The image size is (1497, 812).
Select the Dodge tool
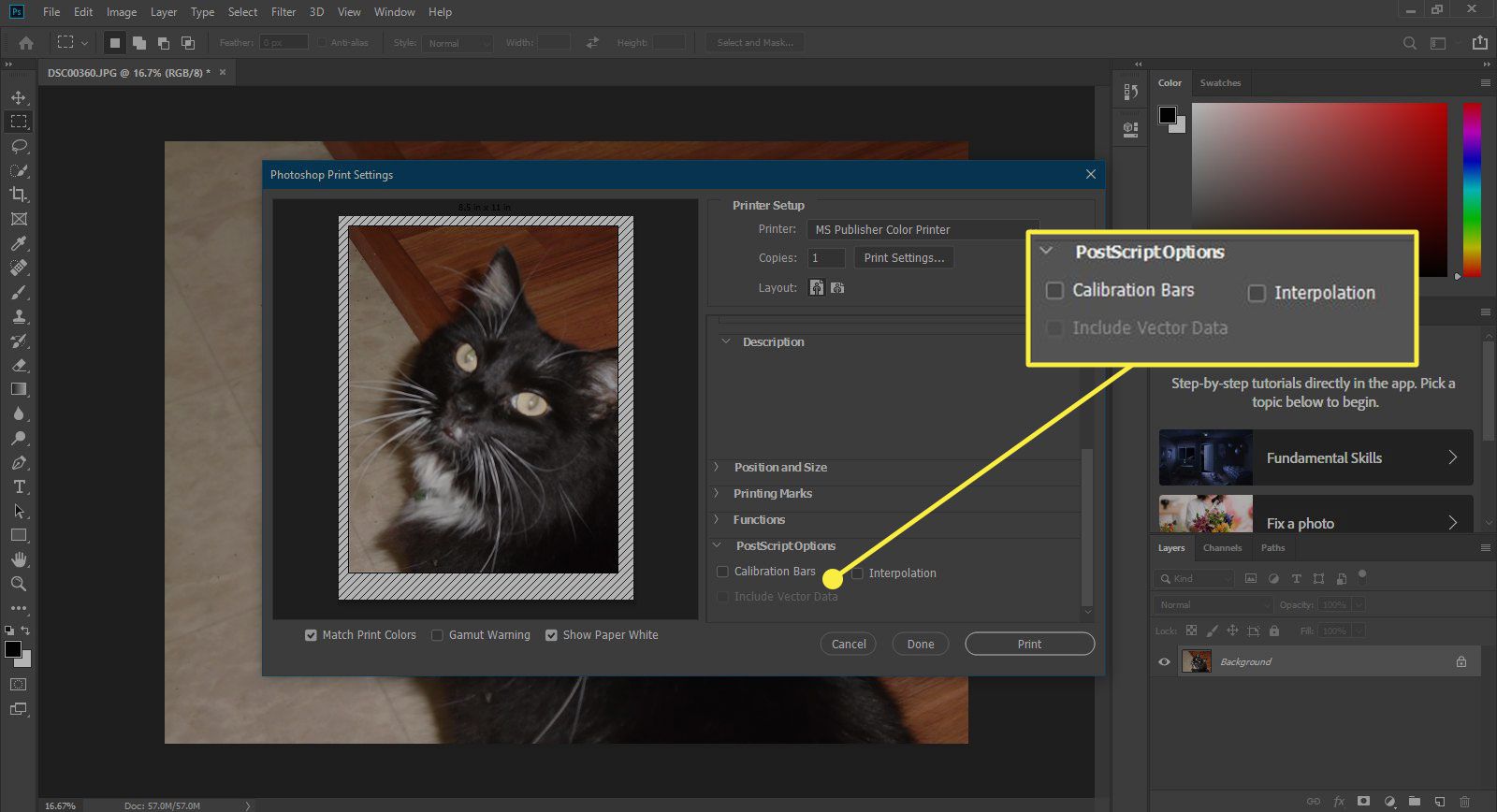tap(19, 438)
